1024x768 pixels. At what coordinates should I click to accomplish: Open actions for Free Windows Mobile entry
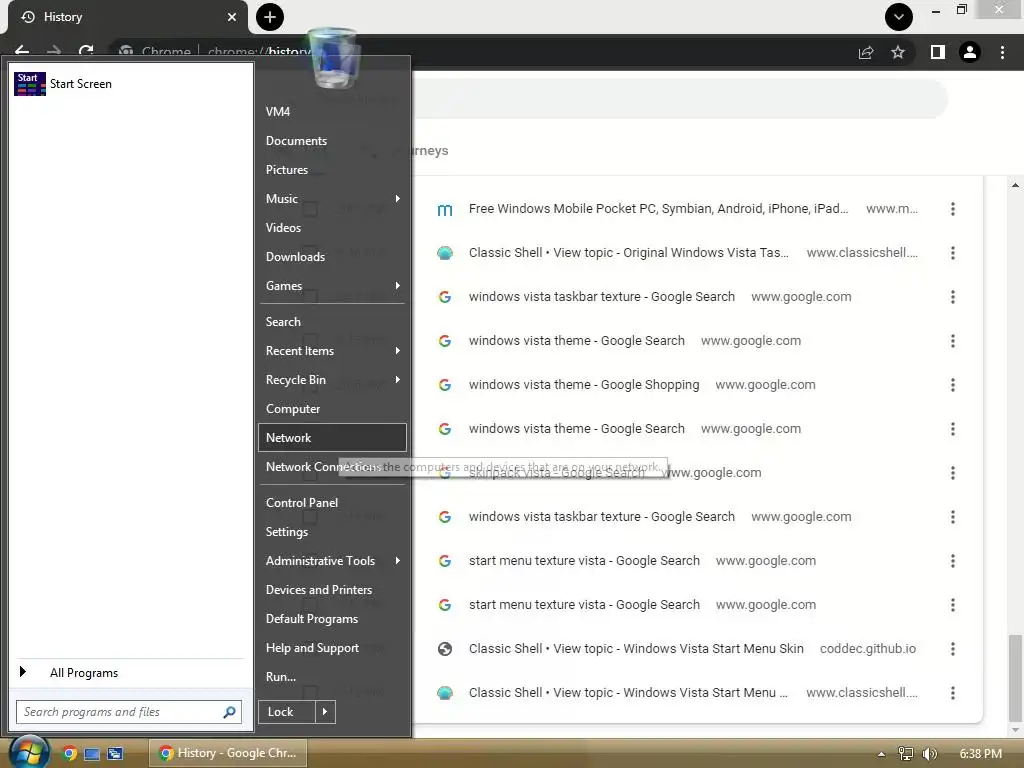click(x=953, y=209)
